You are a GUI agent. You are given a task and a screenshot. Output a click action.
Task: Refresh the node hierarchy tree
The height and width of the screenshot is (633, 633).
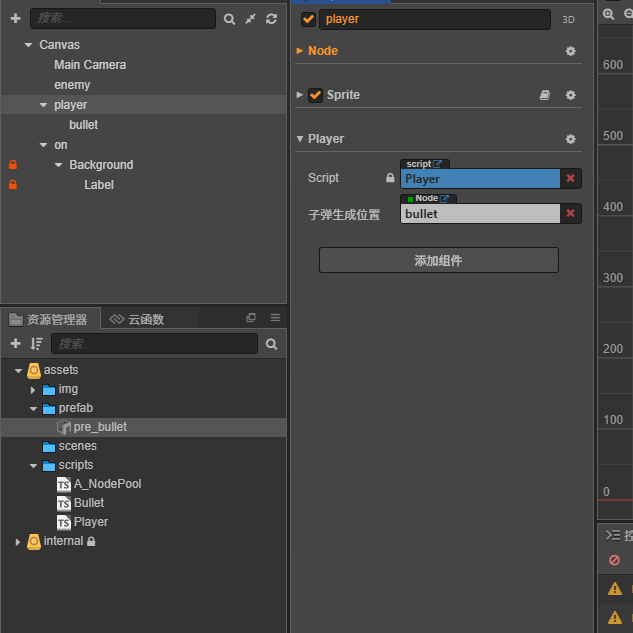point(271,19)
